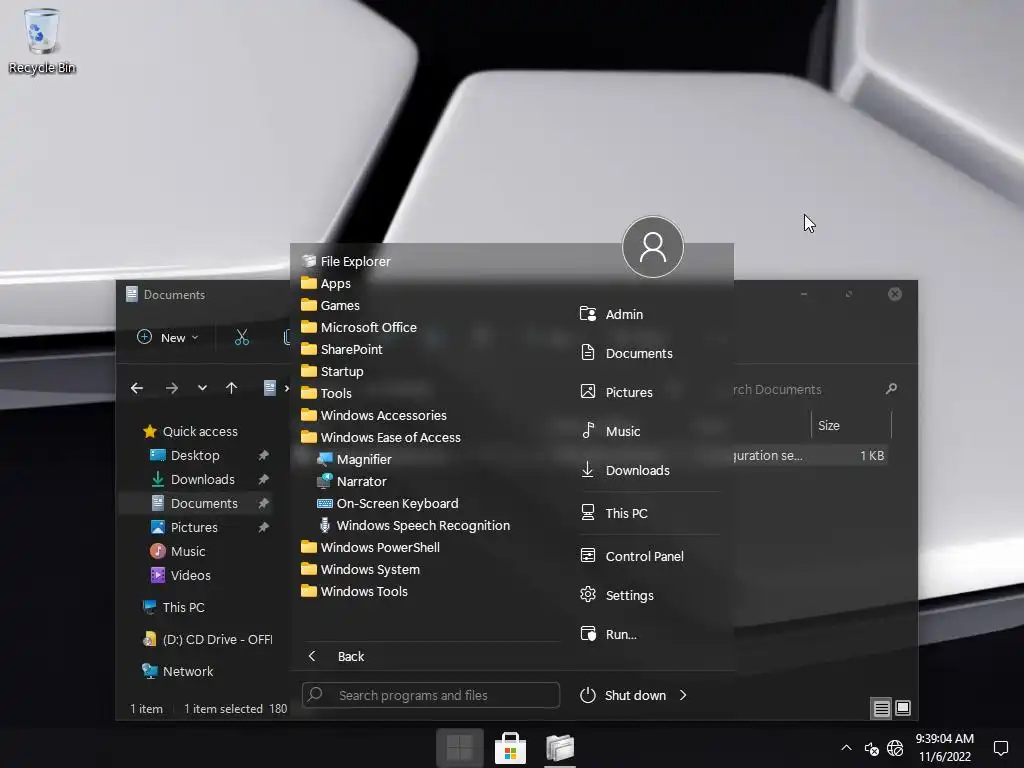Open This PC from start menu right pane
The width and height of the screenshot is (1024, 768).
(x=614, y=513)
